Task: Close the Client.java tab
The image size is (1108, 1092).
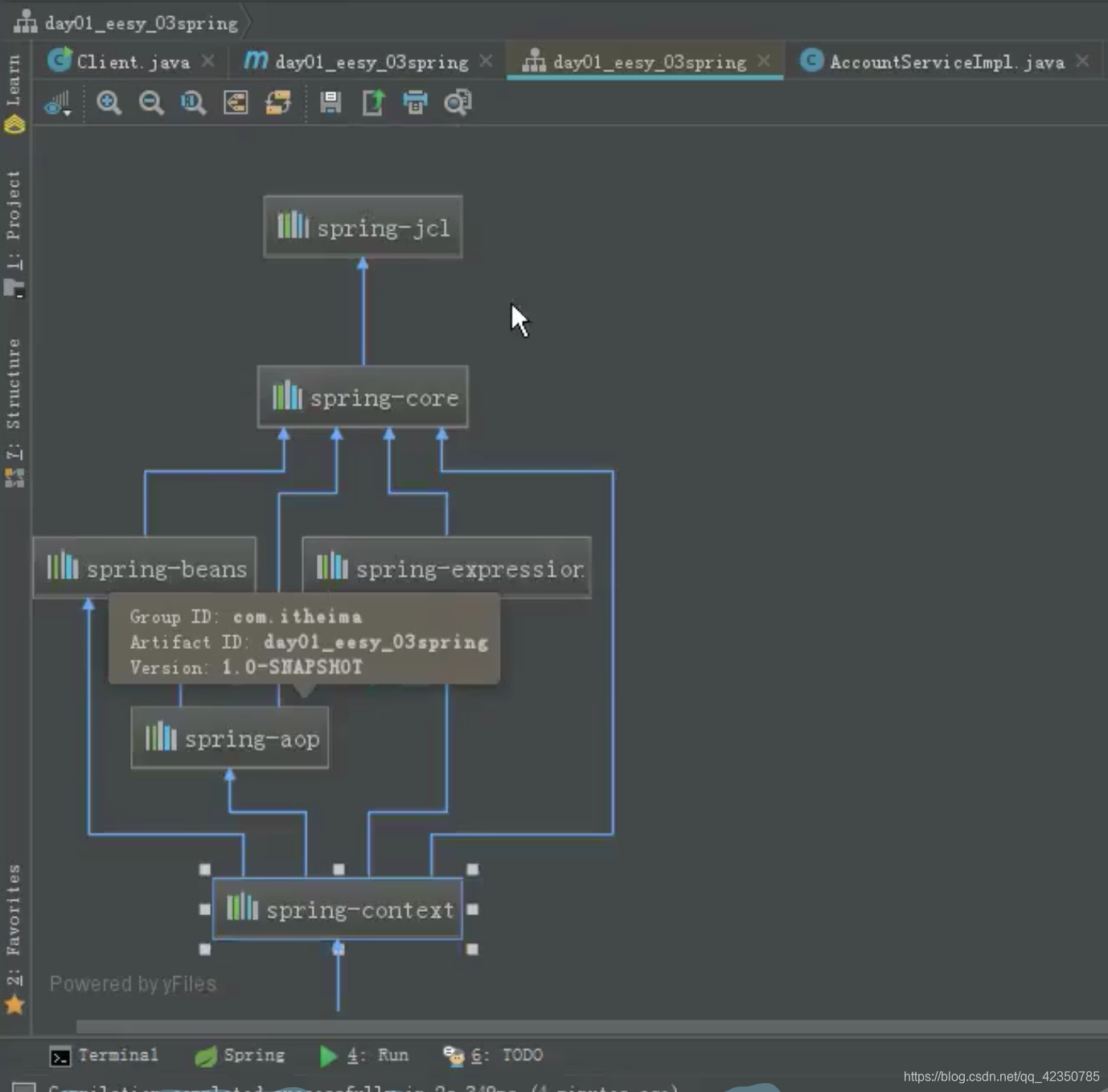Action: [208, 60]
